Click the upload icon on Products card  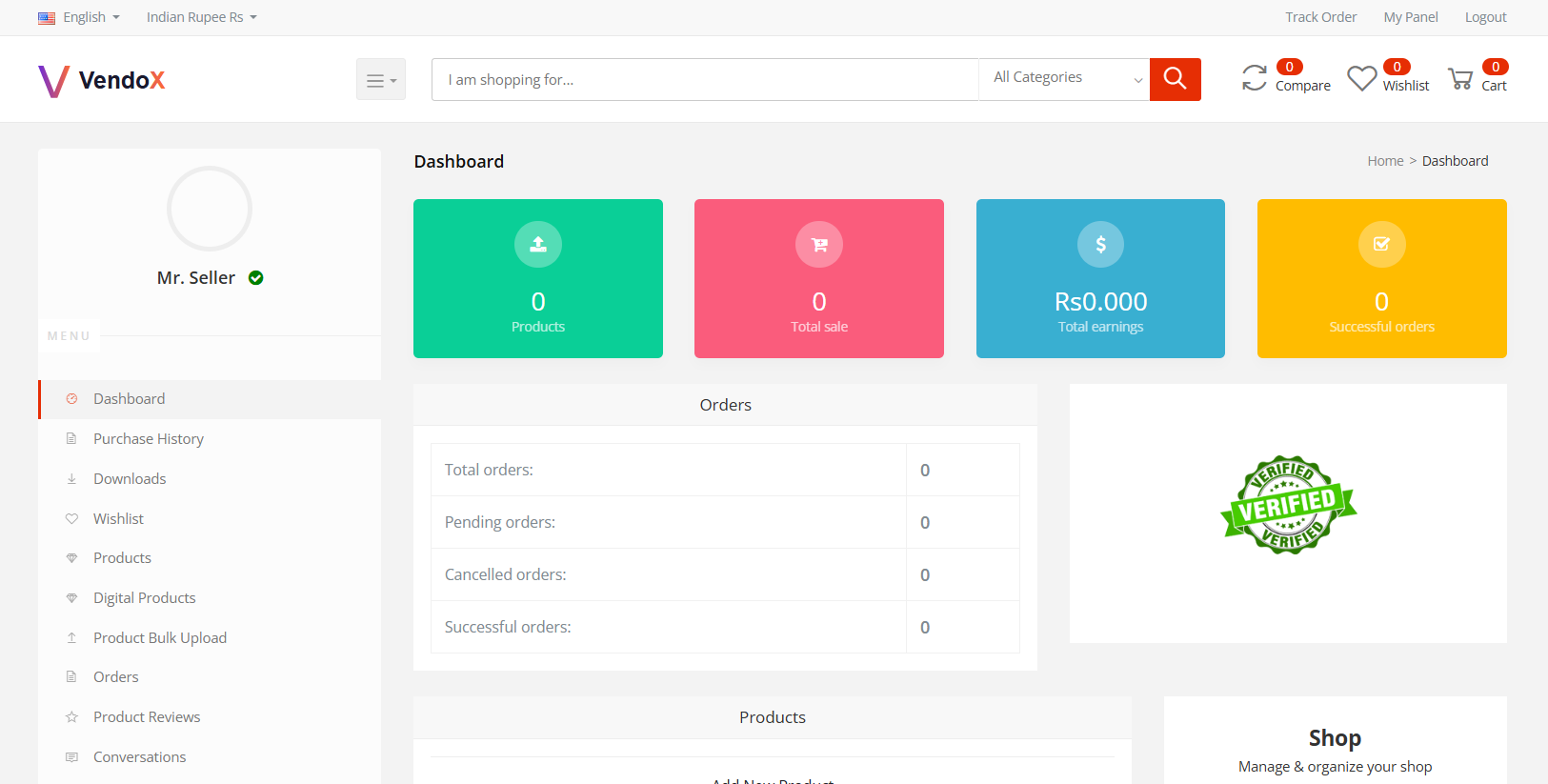(x=538, y=245)
